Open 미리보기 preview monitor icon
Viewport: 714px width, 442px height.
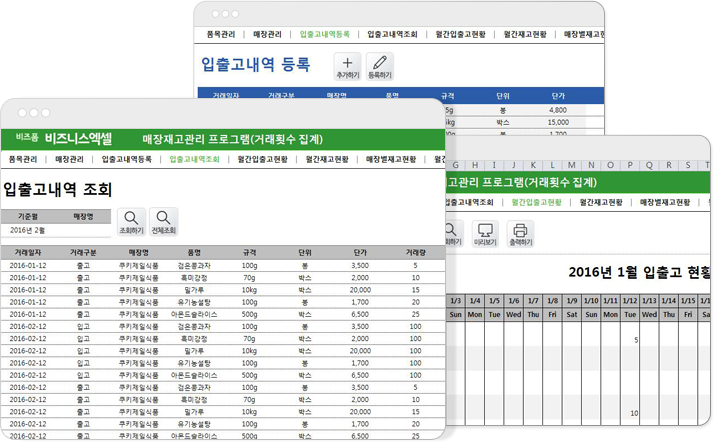click(486, 232)
